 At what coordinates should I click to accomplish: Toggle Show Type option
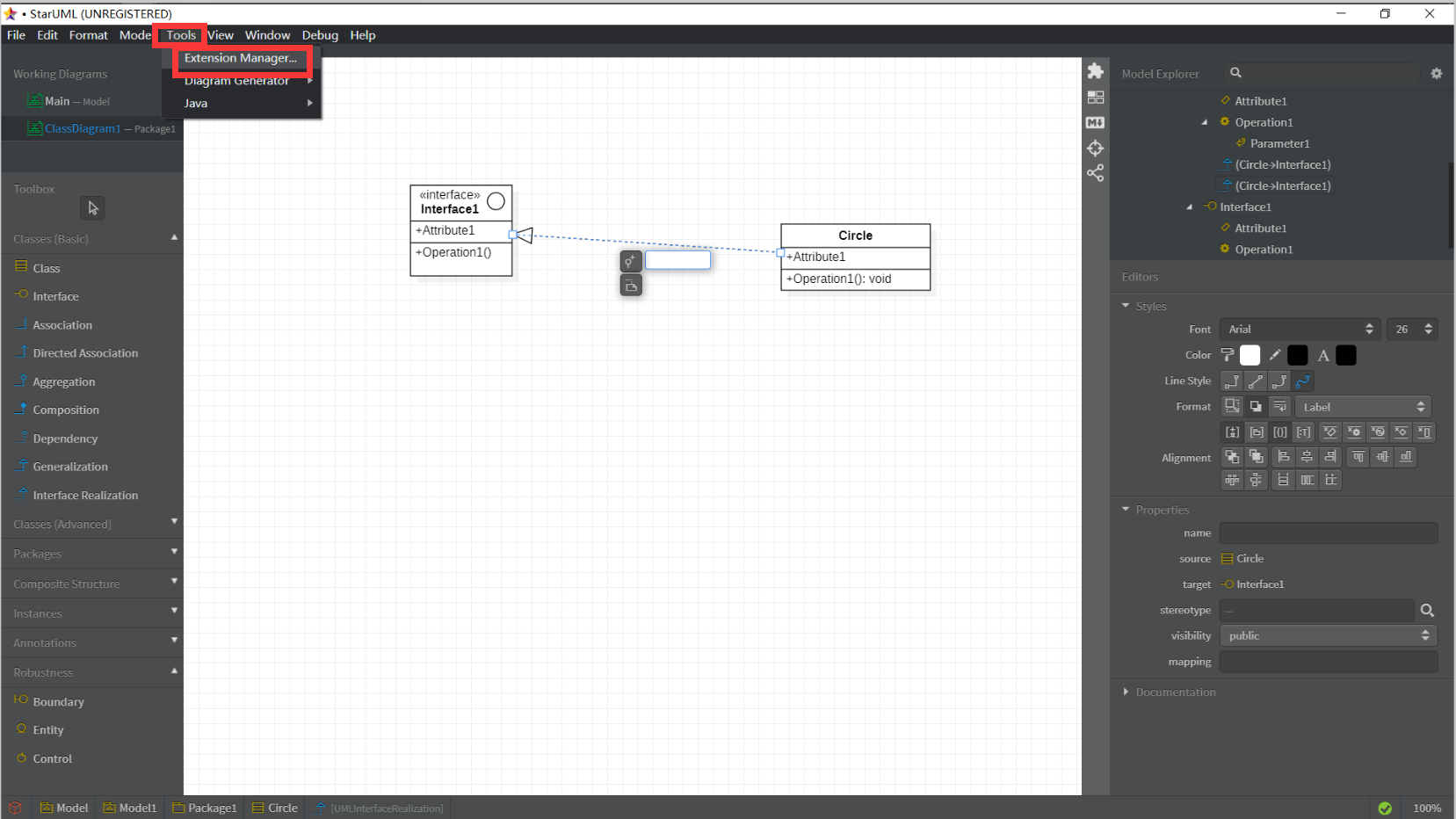1303,432
